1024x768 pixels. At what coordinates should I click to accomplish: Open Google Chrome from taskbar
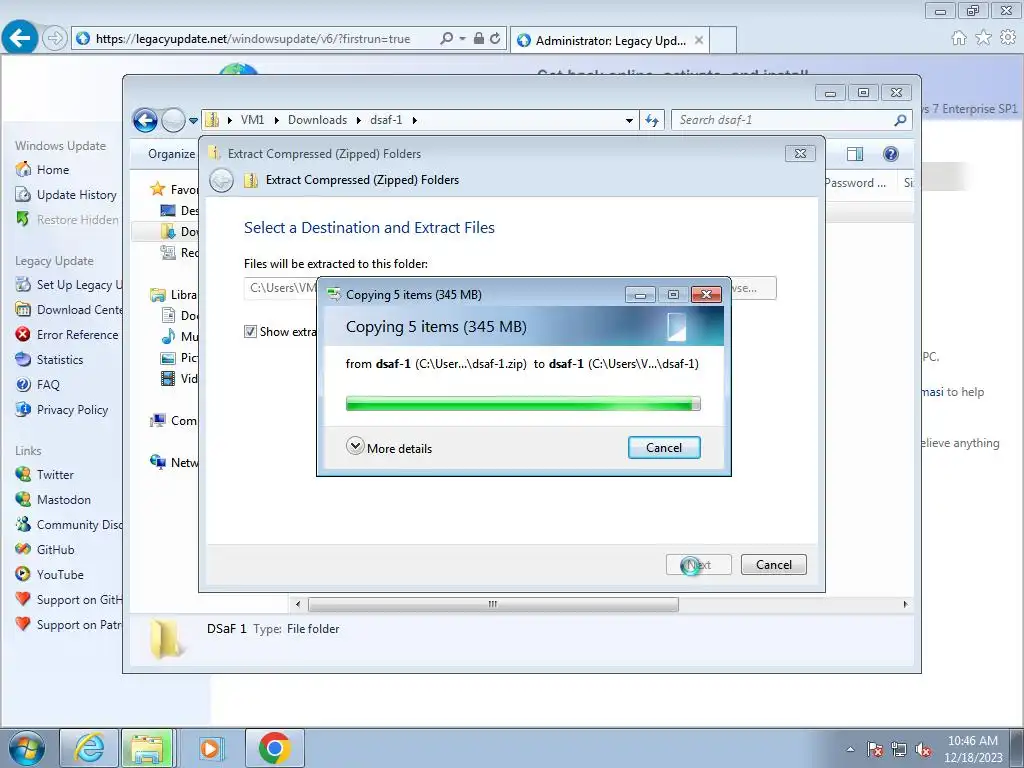274,748
